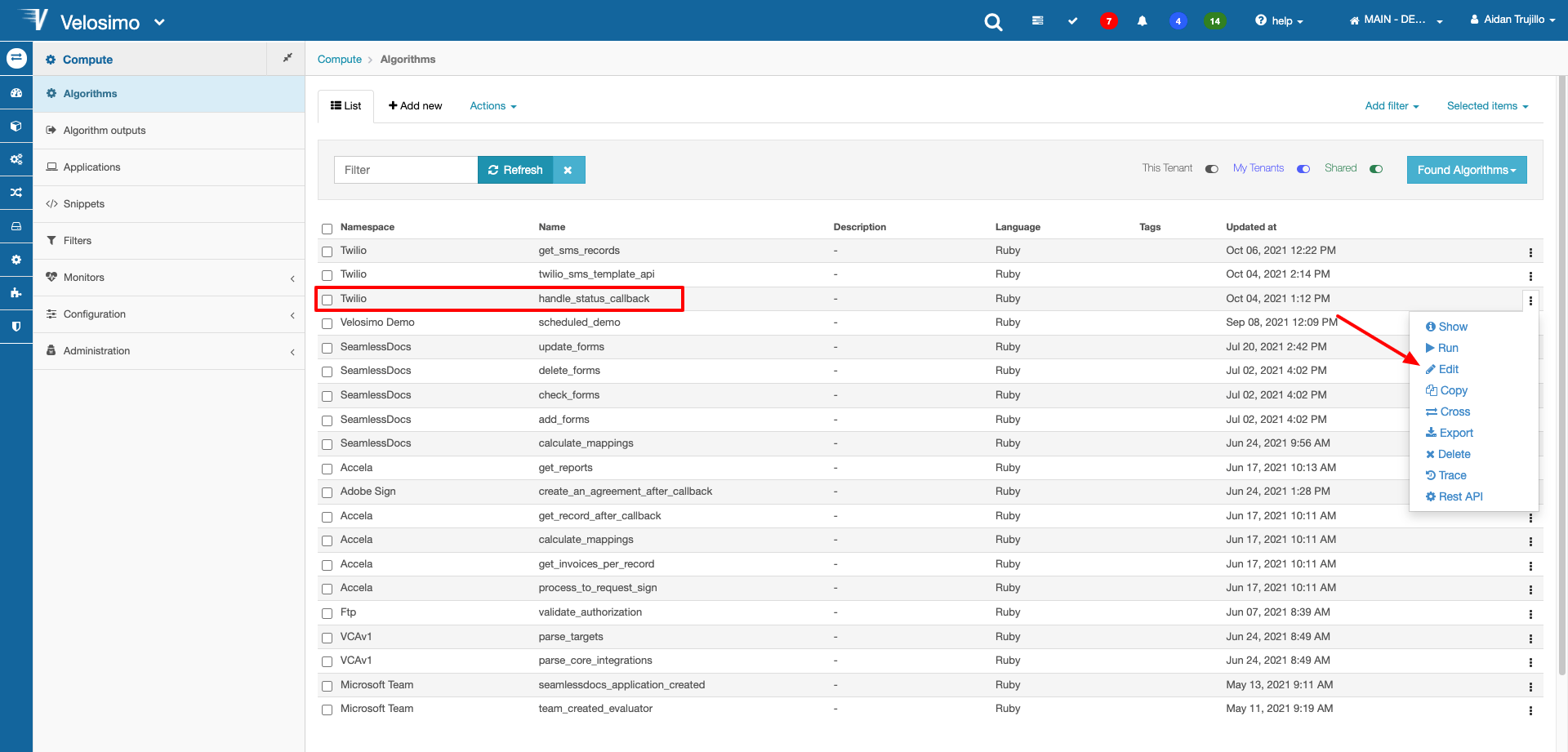Open row menu for validate_authorization
The width and height of the screenshot is (1568, 752).
[1530, 614]
